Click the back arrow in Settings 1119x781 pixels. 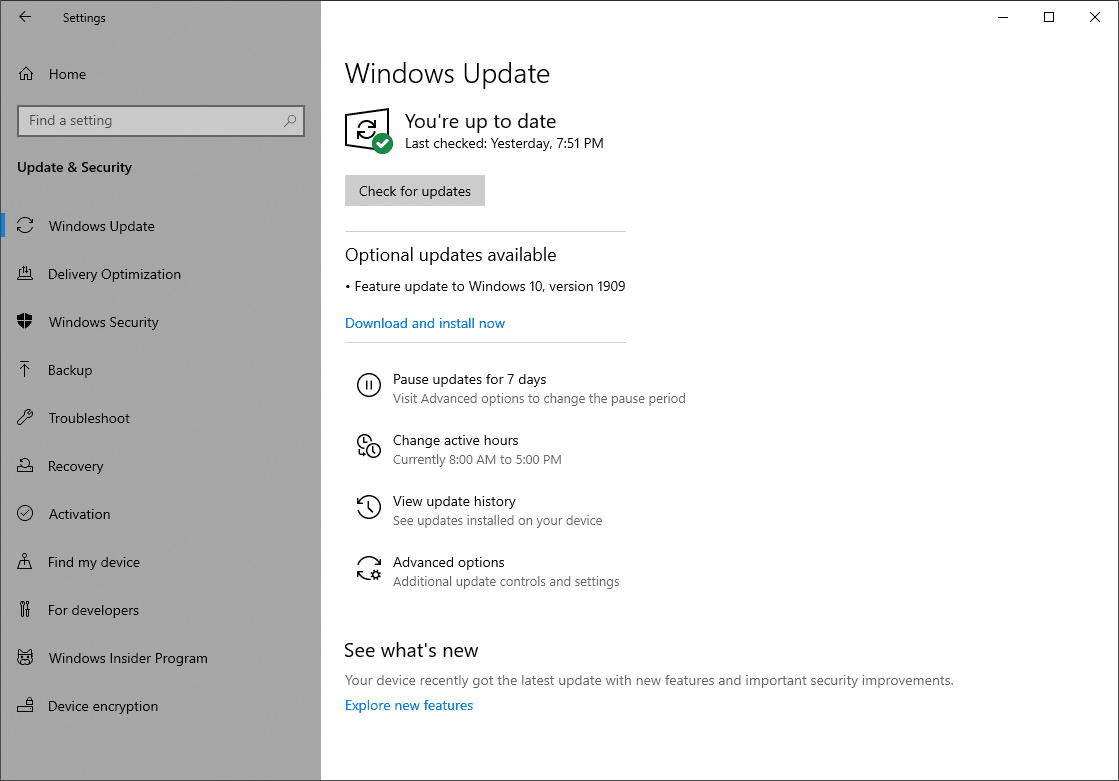(x=25, y=17)
